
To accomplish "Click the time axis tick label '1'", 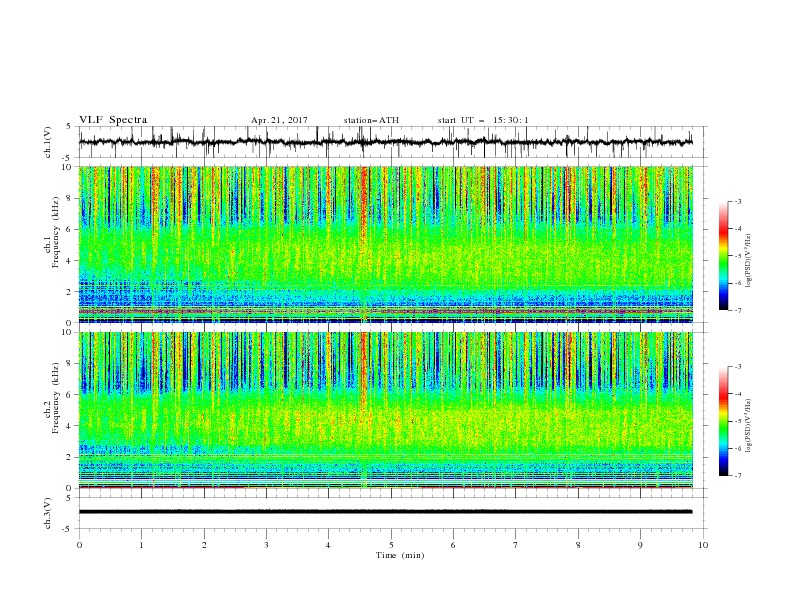I will (141, 545).
